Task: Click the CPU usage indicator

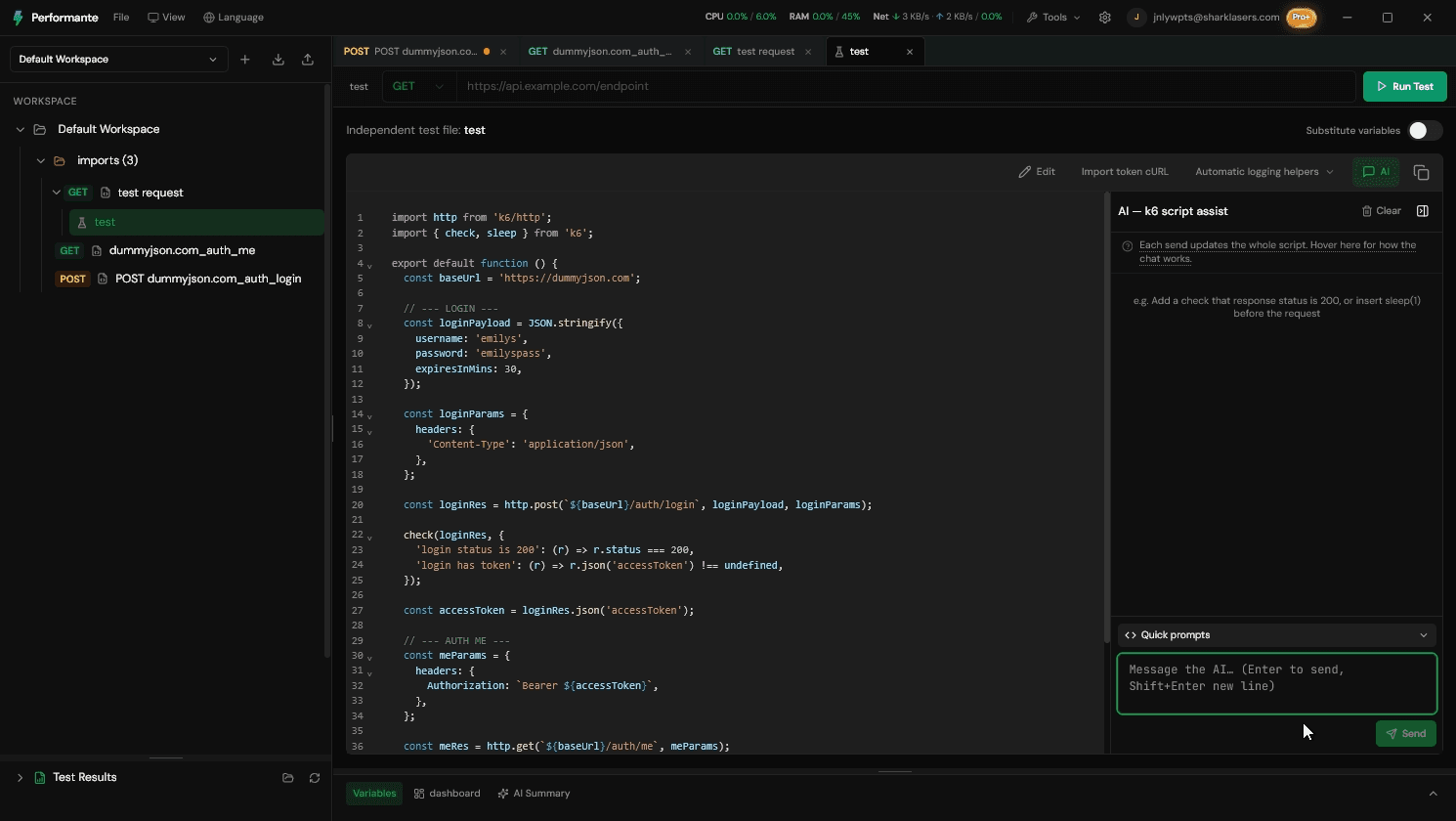Action: 741,18
